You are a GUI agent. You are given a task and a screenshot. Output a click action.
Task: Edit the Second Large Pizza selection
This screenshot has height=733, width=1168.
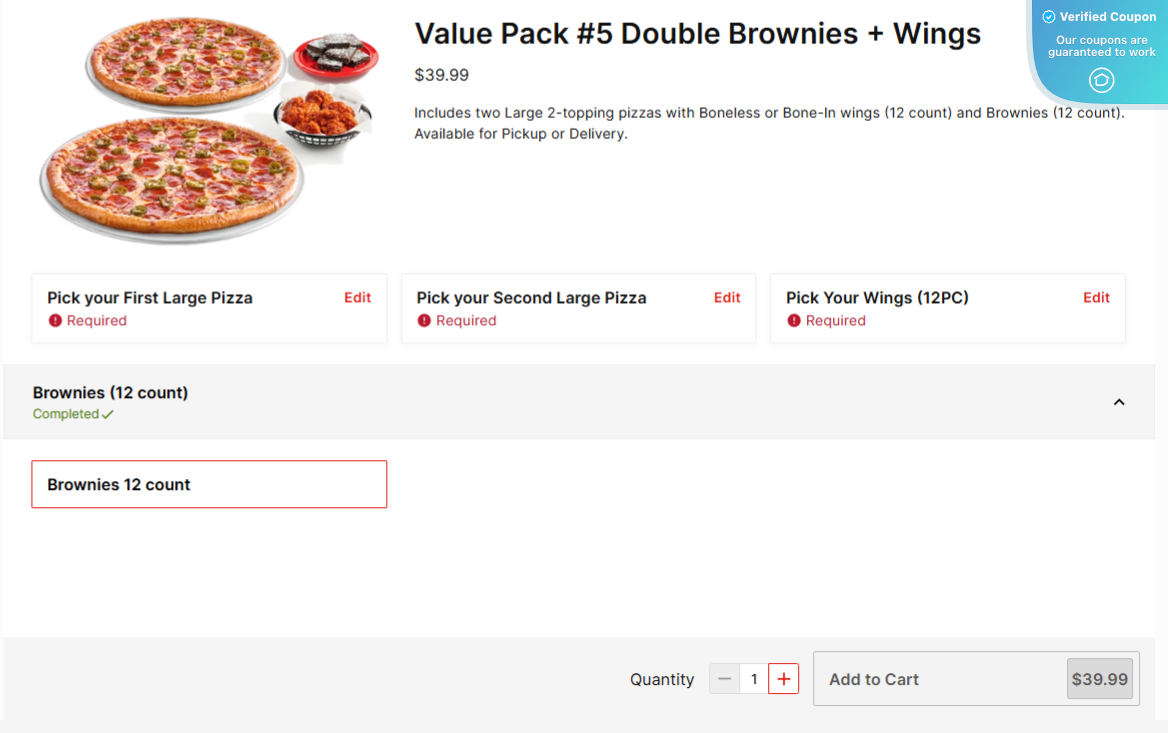tap(727, 298)
